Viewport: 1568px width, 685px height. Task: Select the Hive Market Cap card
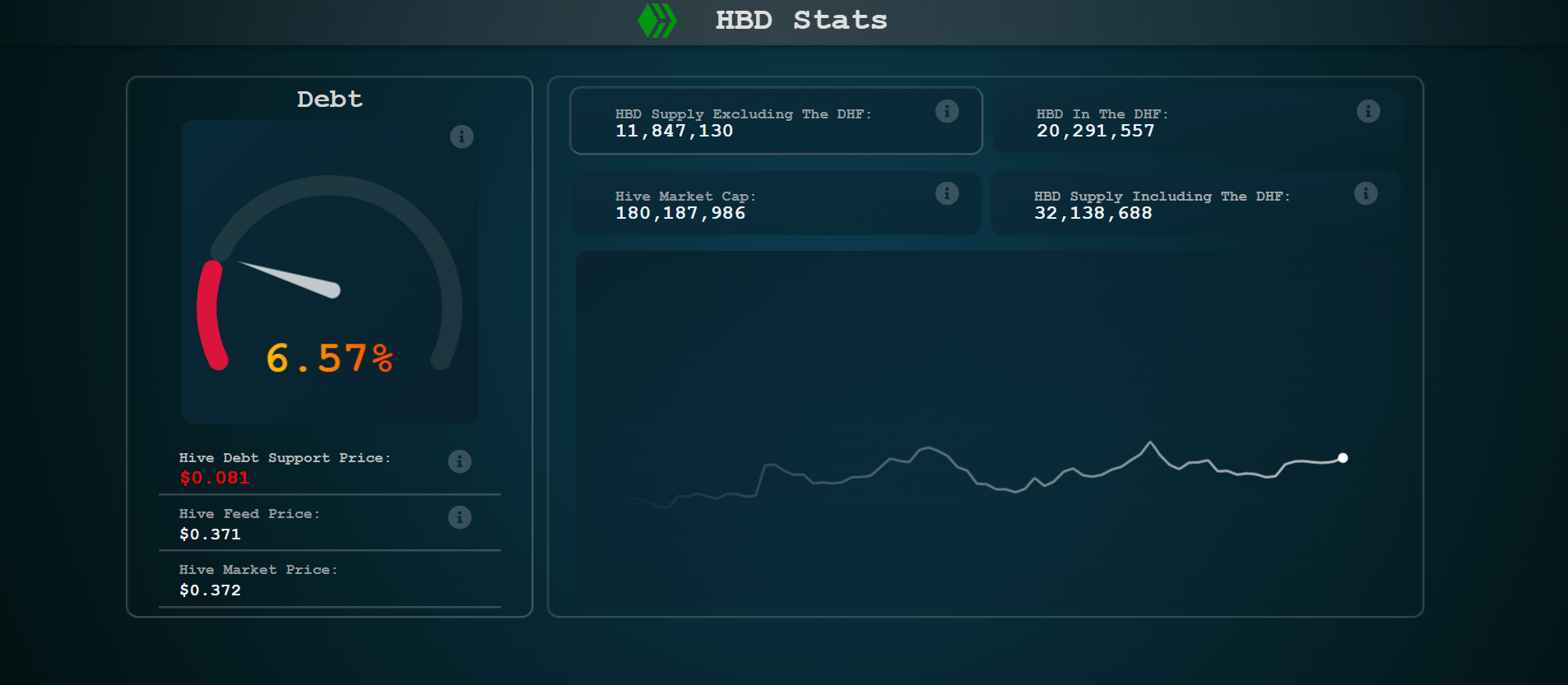[x=777, y=203]
